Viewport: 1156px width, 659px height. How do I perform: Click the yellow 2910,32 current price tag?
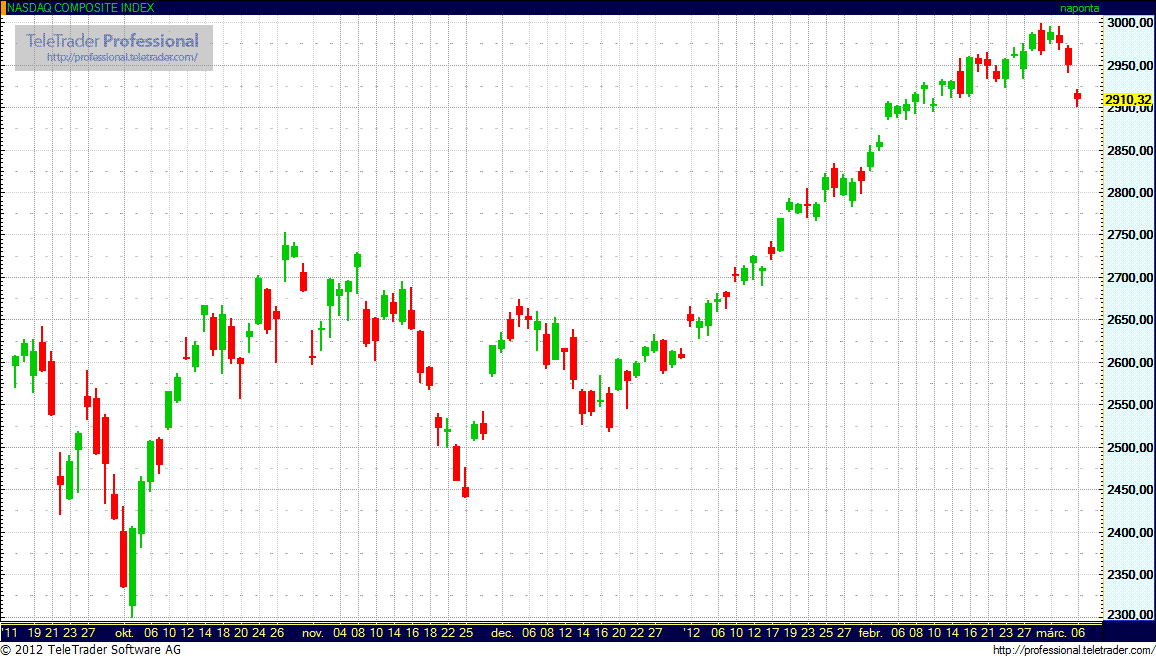(1128, 100)
